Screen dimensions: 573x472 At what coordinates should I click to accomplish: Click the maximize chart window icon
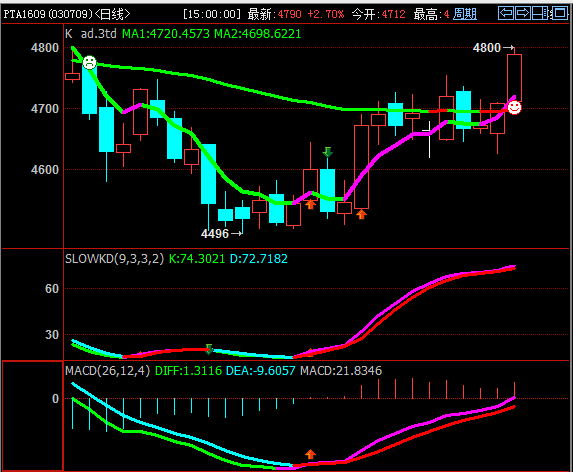click(559, 14)
